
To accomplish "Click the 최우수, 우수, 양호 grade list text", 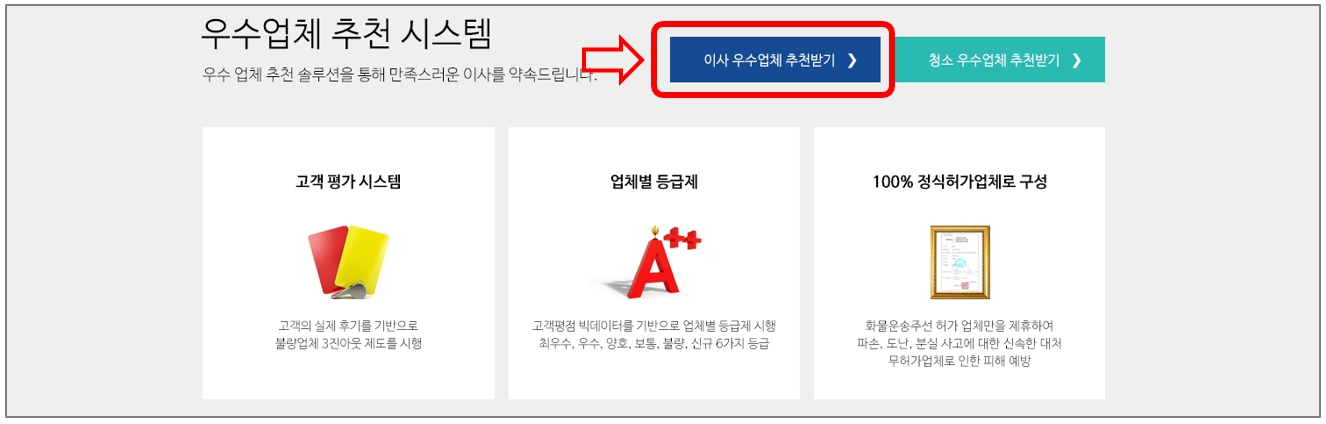I will pos(654,343).
